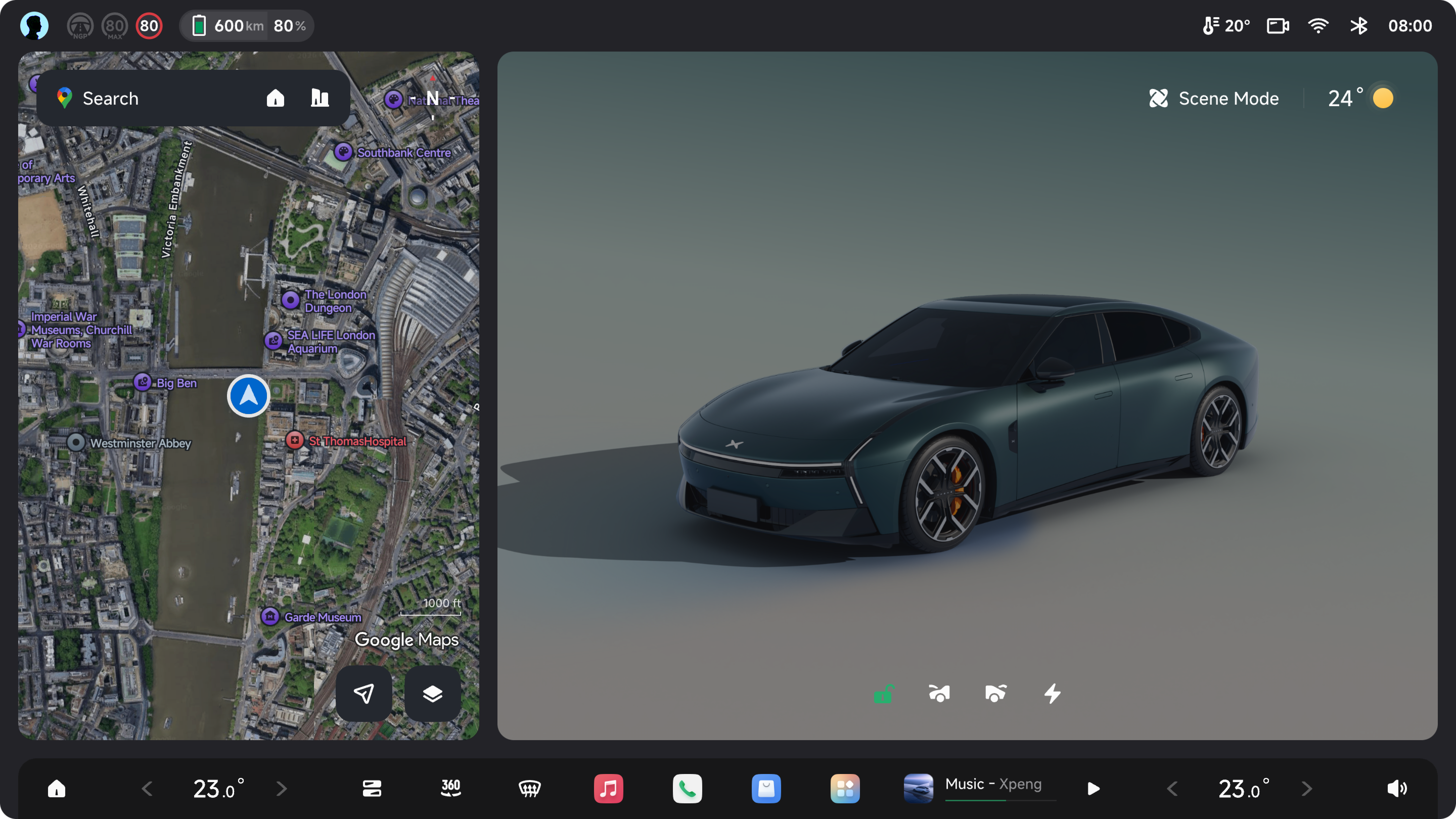Select SEA LIFE London Aquarium marker
This screenshot has height=819, width=1456.
274,341
